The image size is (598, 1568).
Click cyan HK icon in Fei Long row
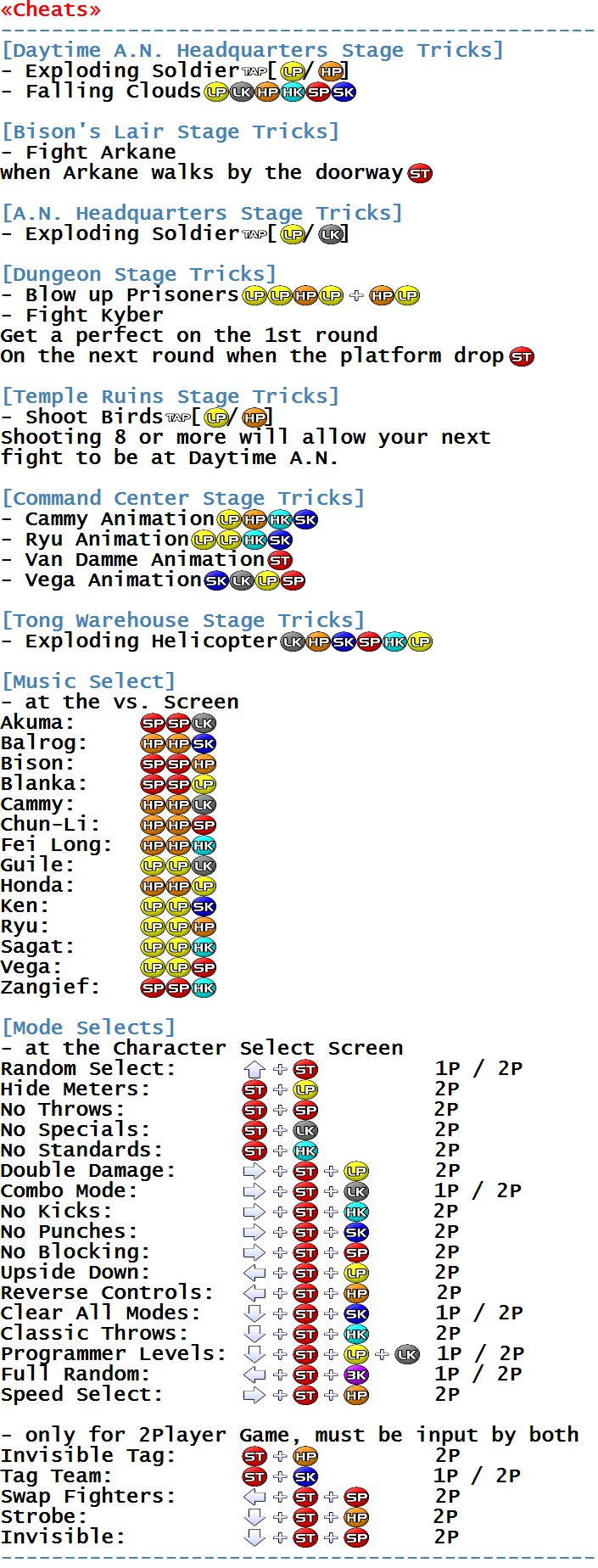coord(204,846)
